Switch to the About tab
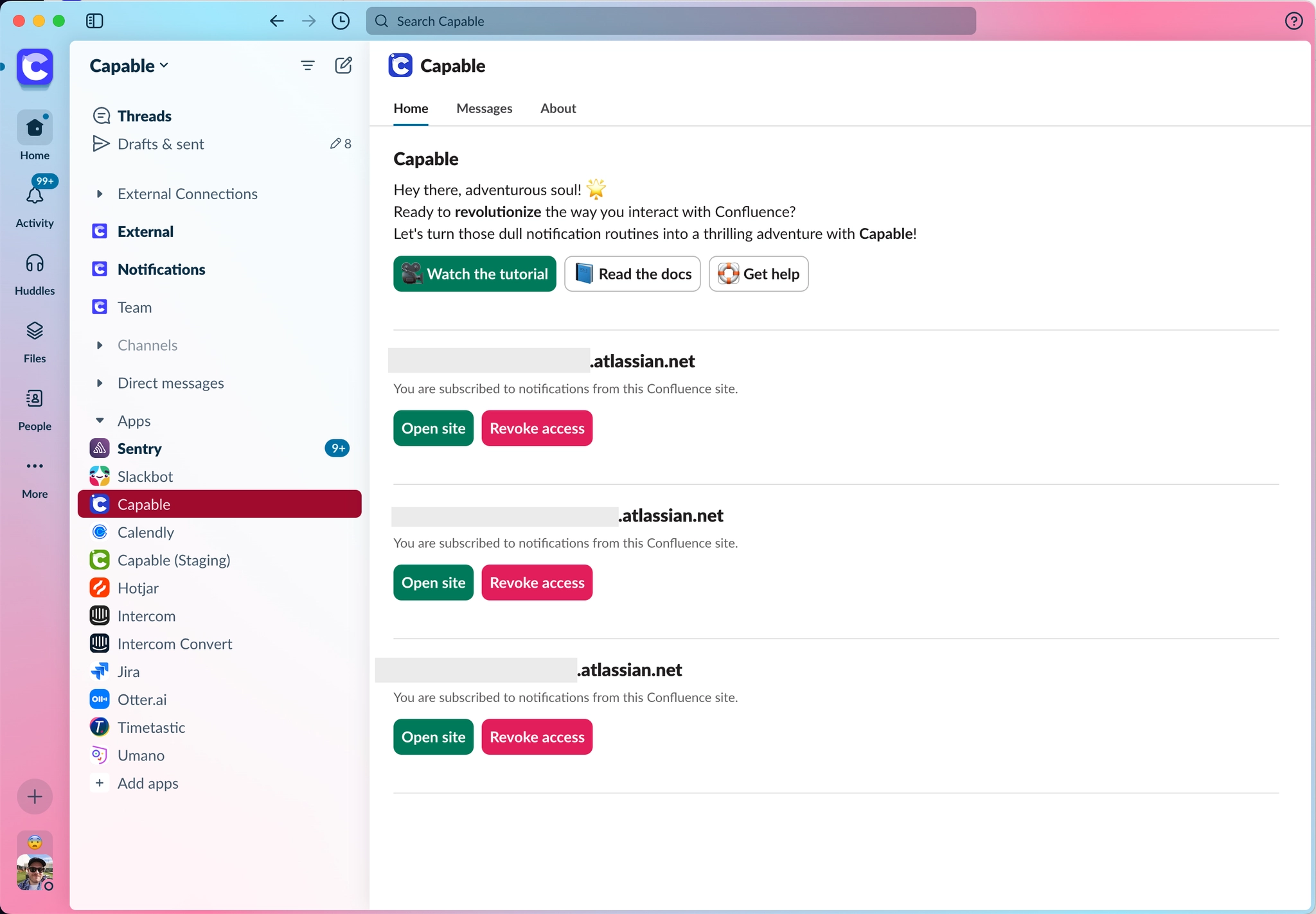 tap(558, 109)
